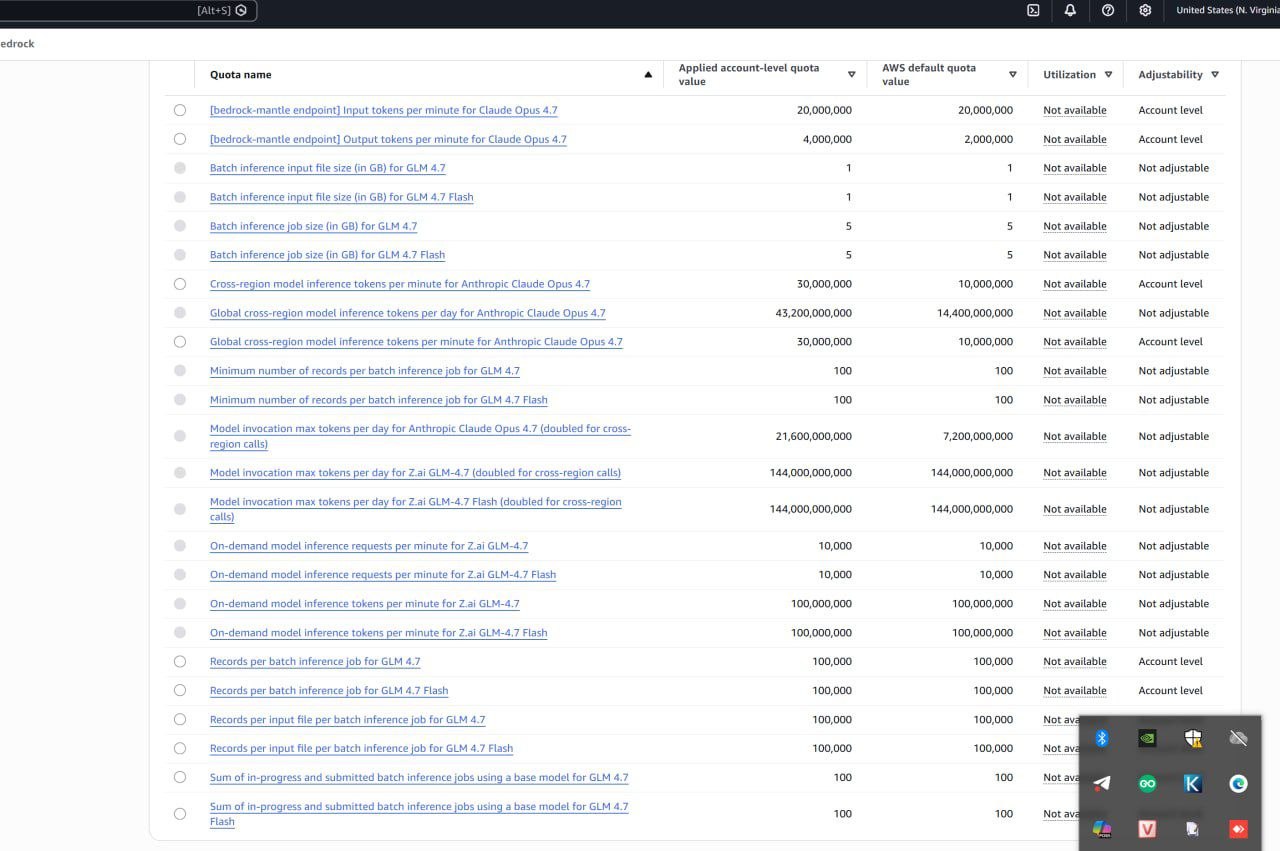Select radio for Sum of in-progress jobs GLM 4.7 Flash
Image resolution: width=1280 pixels, height=851 pixels.
(180, 814)
